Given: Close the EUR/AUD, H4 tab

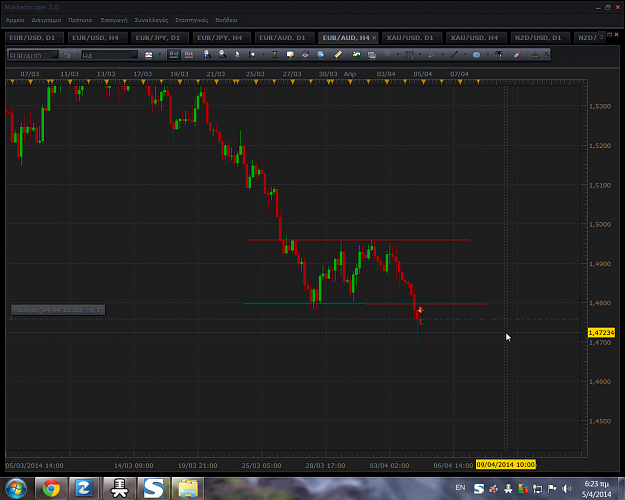Looking at the screenshot, I should coord(374,38).
